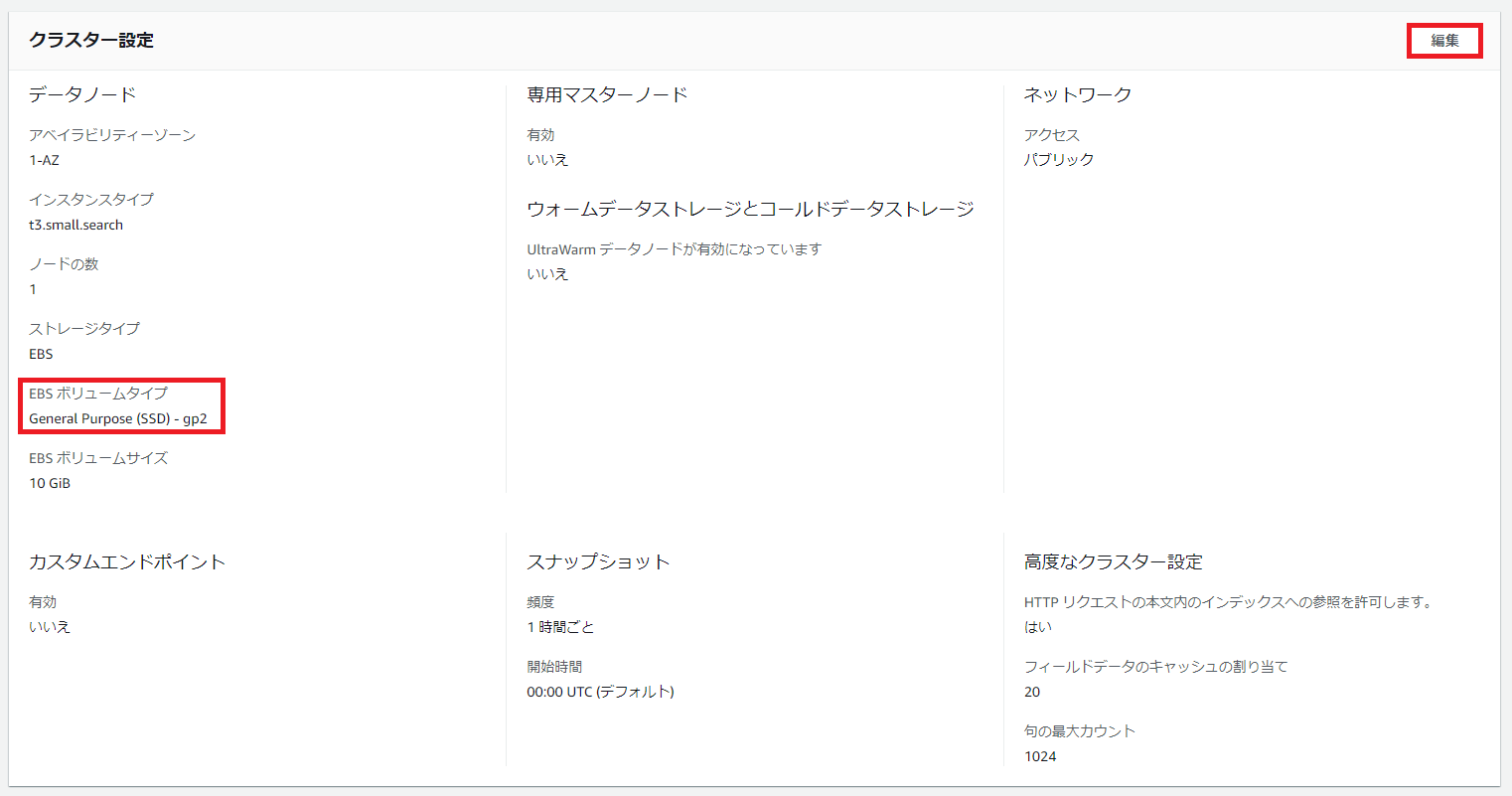
Task: Select the 10 GiB volume size value
Action: pos(50,483)
